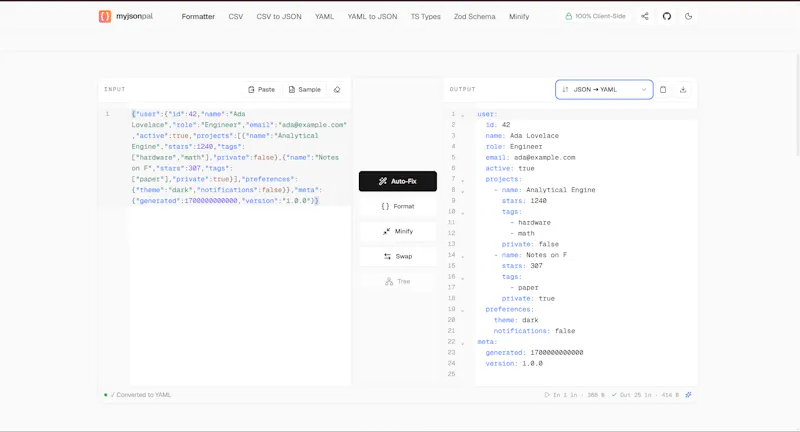This screenshot has width=800, height=432.
Task: Copy output with the clipboard icon
Action: coord(663,89)
